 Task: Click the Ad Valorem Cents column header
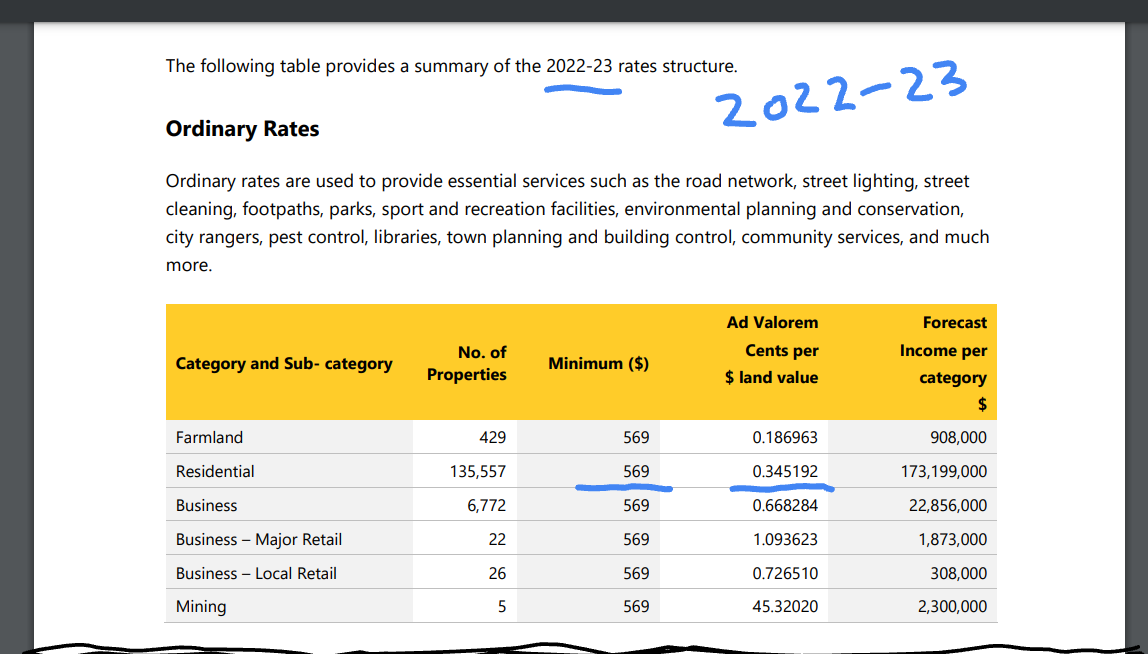772,350
